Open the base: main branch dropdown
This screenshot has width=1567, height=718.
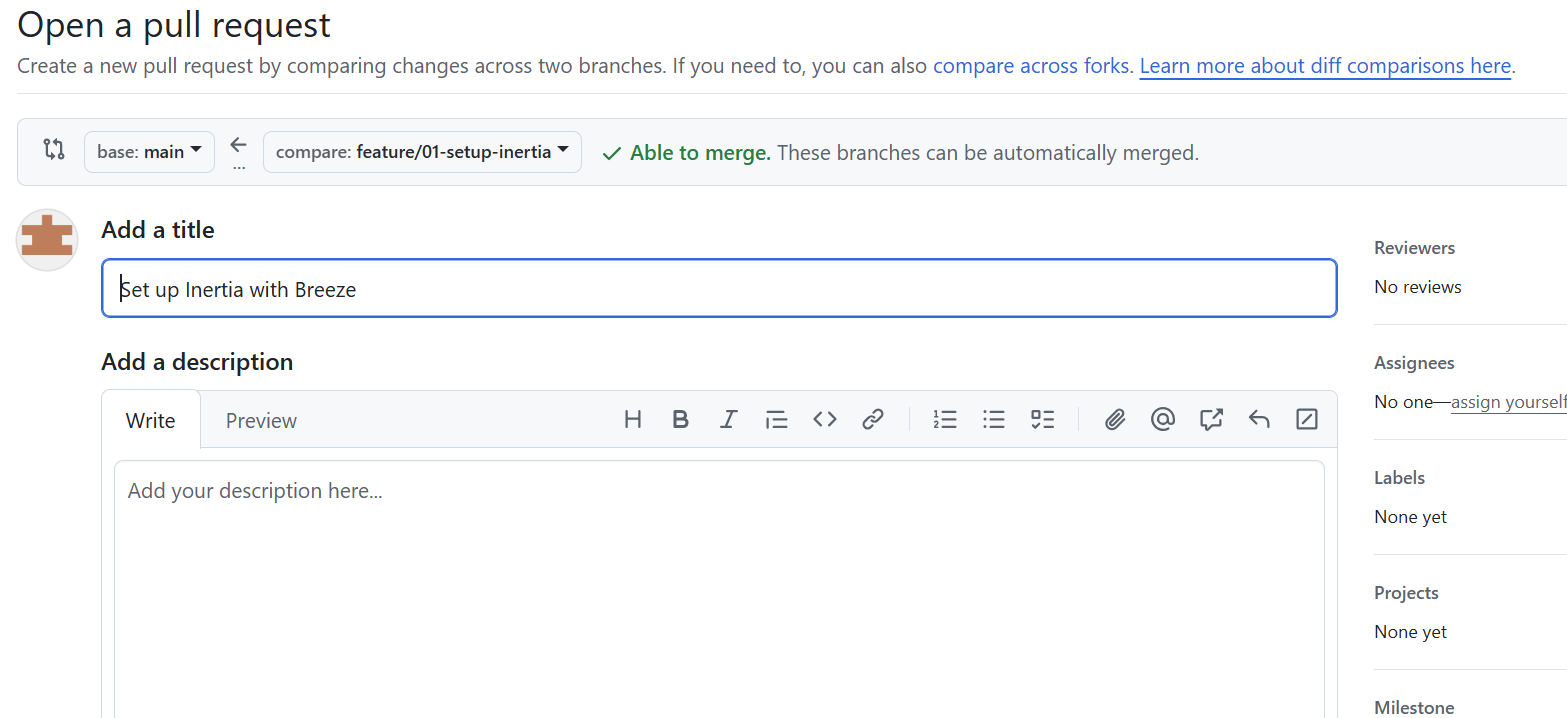point(149,152)
